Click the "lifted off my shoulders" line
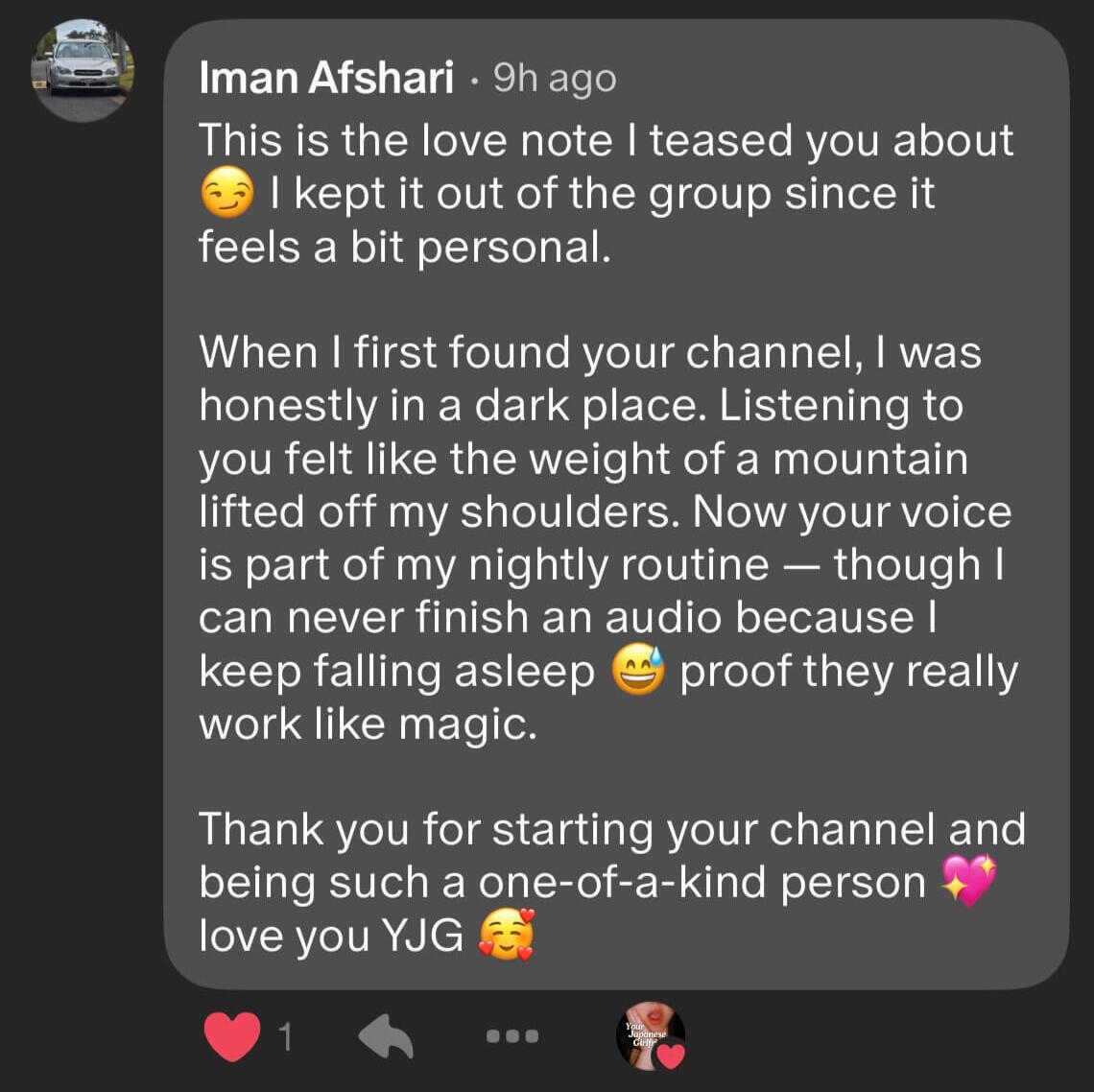 (440, 511)
